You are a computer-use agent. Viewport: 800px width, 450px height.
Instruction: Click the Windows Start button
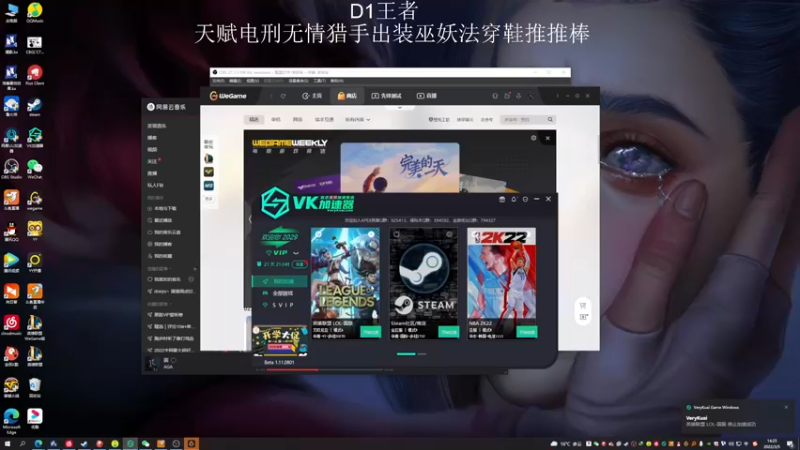tap(7, 444)
